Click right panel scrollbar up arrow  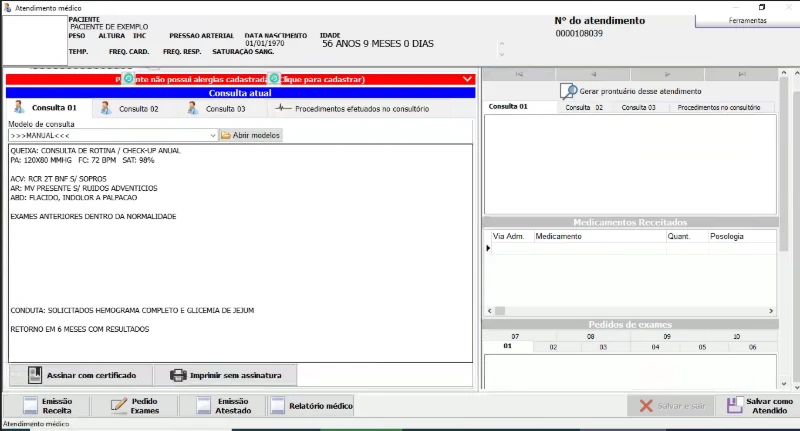784,73
